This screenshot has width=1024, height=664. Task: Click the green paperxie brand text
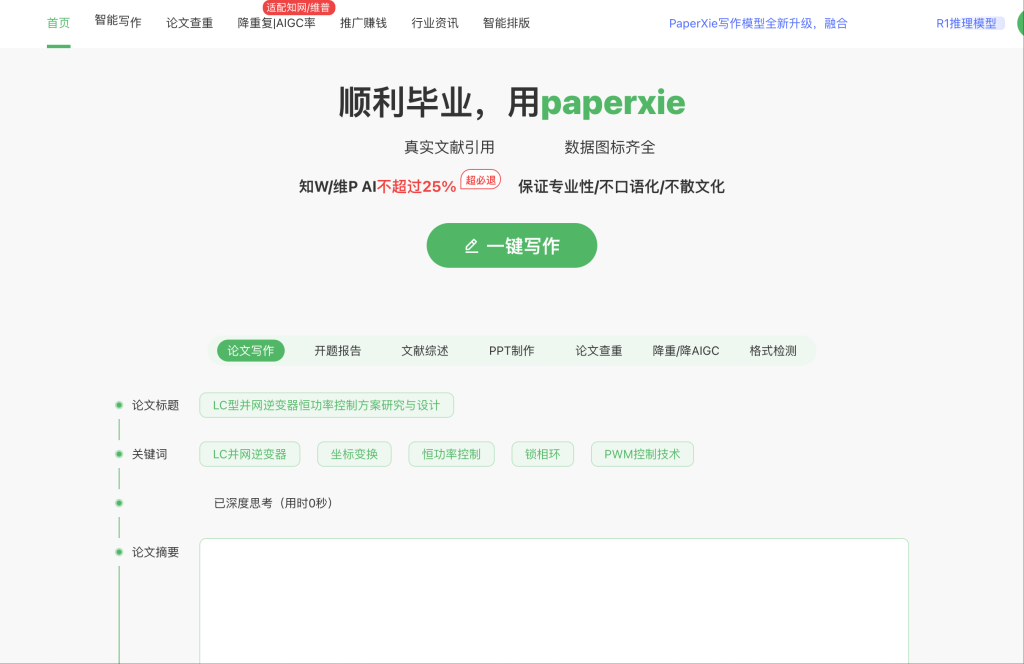[613, 103]
